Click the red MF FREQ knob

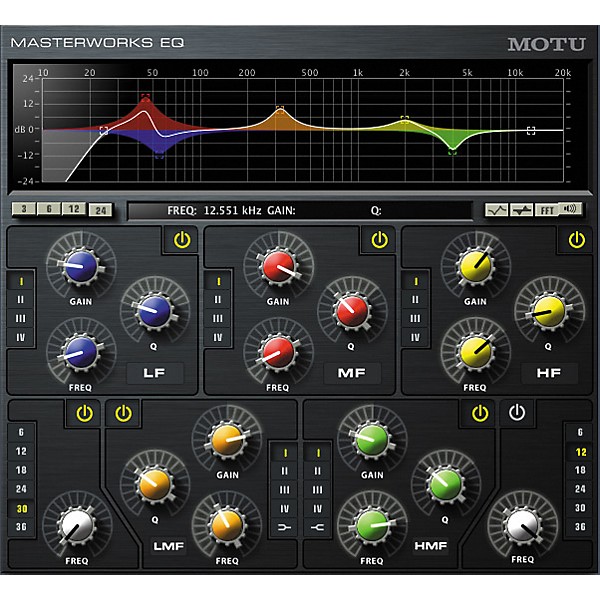click(279, 352)
